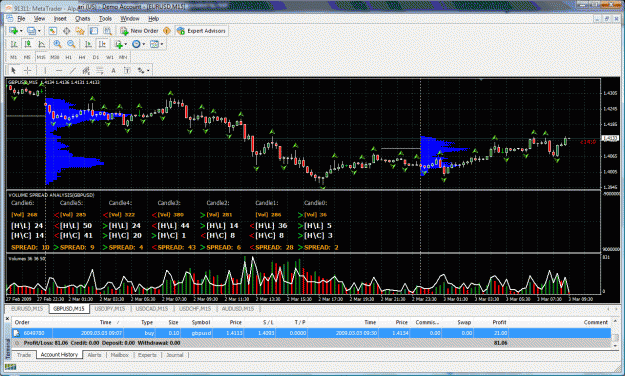Expand the Arrows dropdown arrow

coord(148,71)
